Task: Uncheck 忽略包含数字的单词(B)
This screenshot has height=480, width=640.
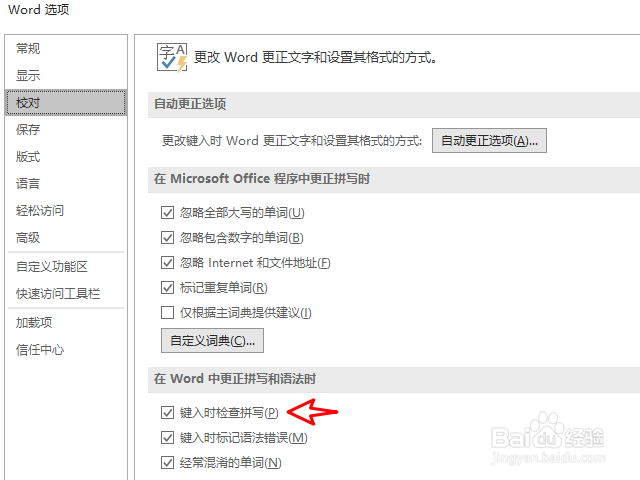Action: [x=167, y=238]
